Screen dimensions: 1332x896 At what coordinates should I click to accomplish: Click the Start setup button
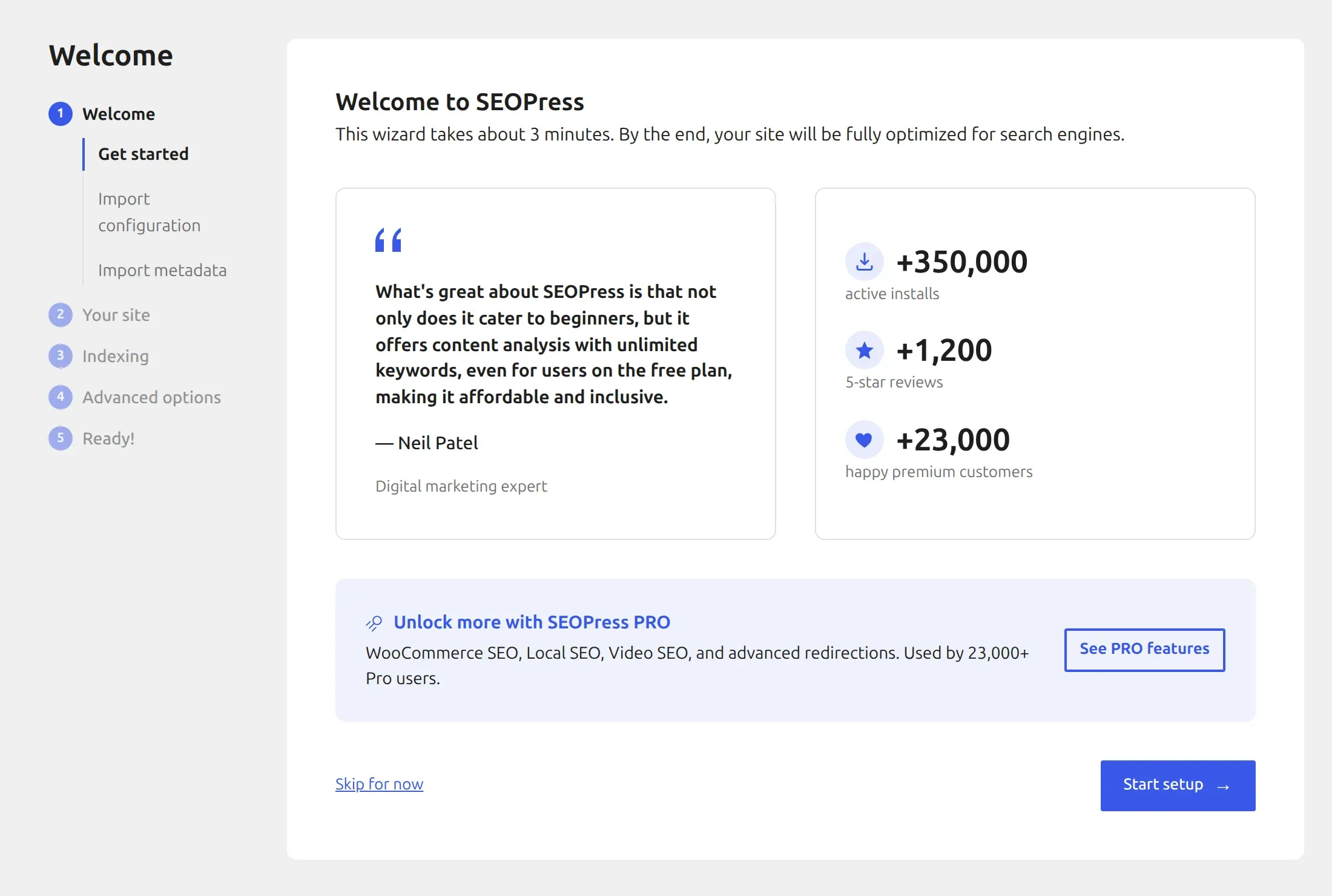click(x=1178, y=785)
